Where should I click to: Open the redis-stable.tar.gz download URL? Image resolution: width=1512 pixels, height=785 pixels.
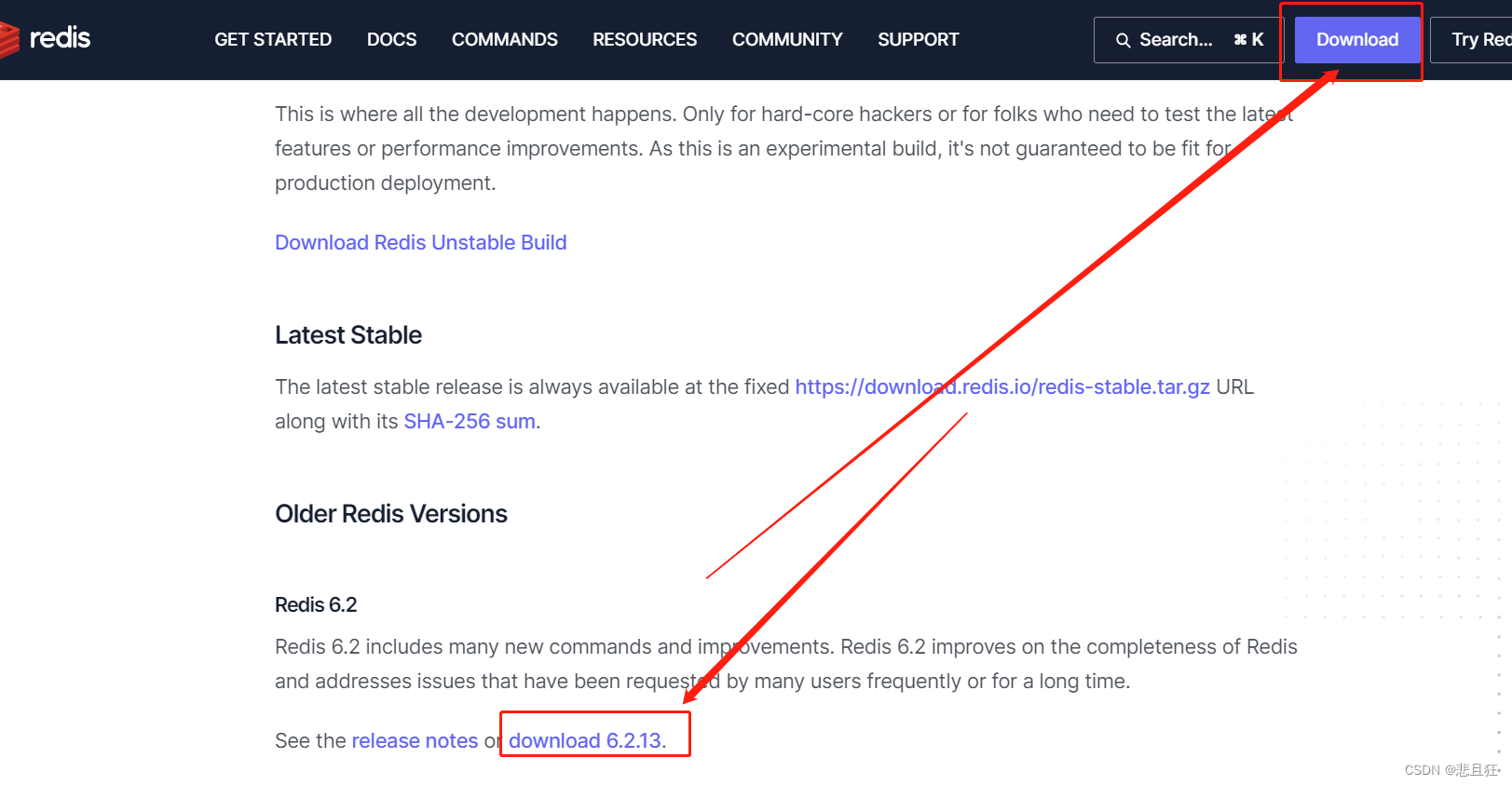point(1002,386)
